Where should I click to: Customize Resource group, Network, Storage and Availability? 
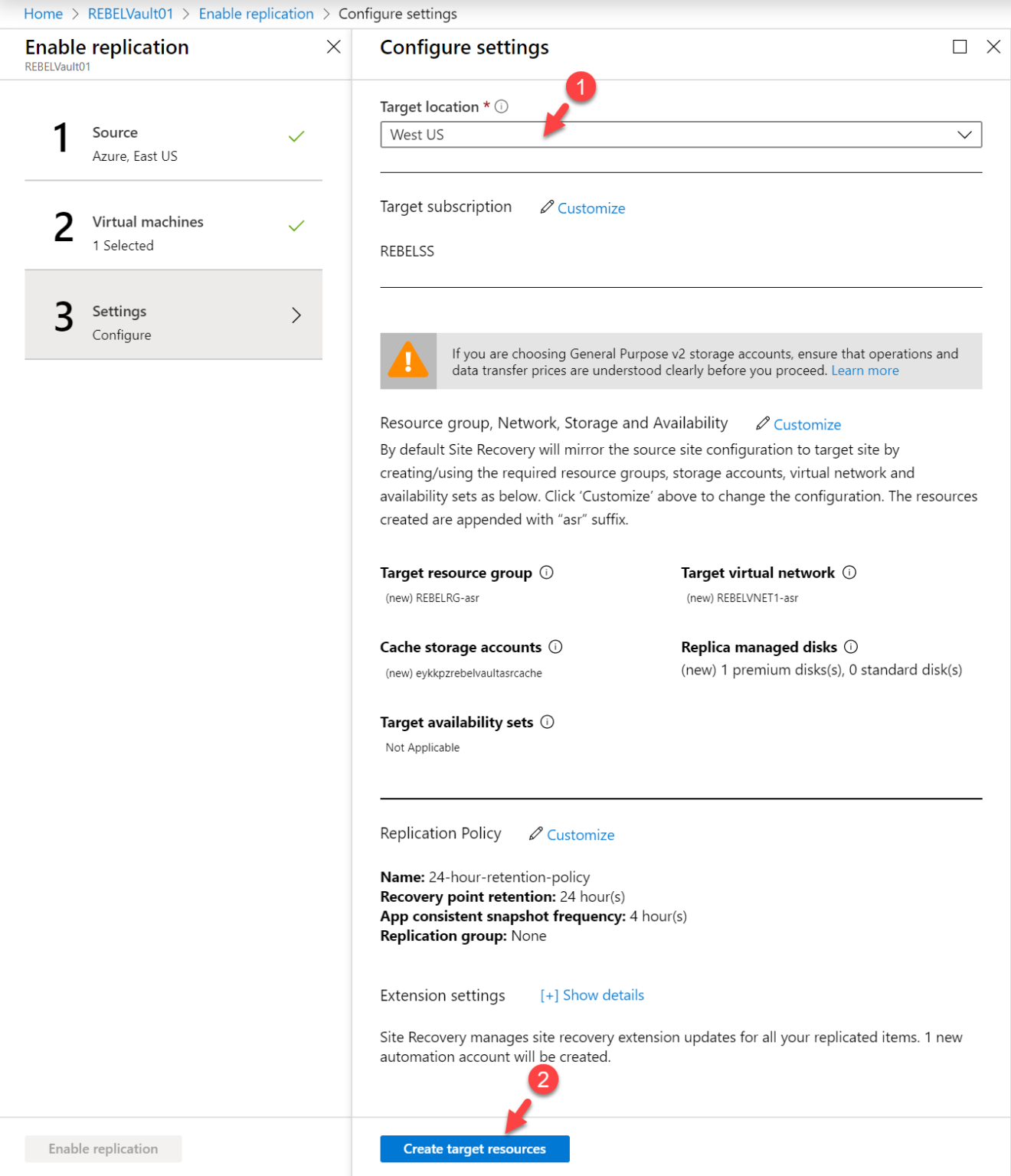(x=807, y=424)
